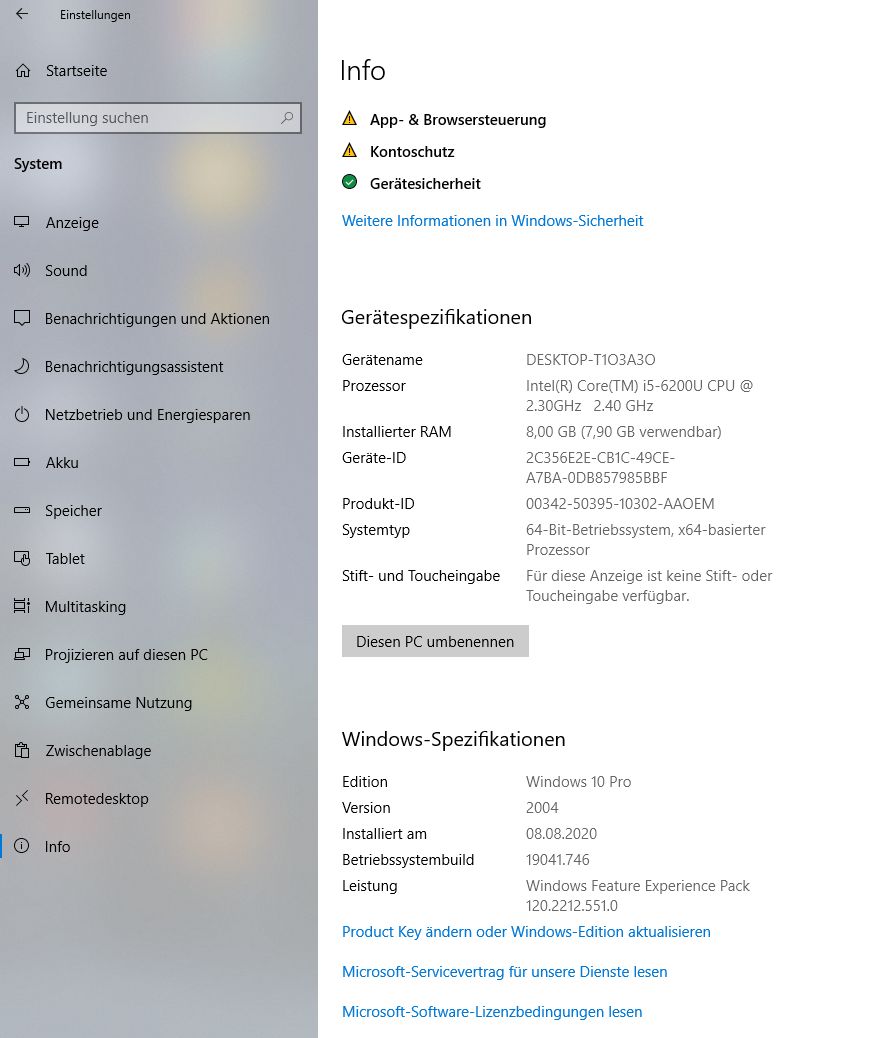Click Product Key ändern link
Screen dimensions: 889x1038
tap(526, 931)
